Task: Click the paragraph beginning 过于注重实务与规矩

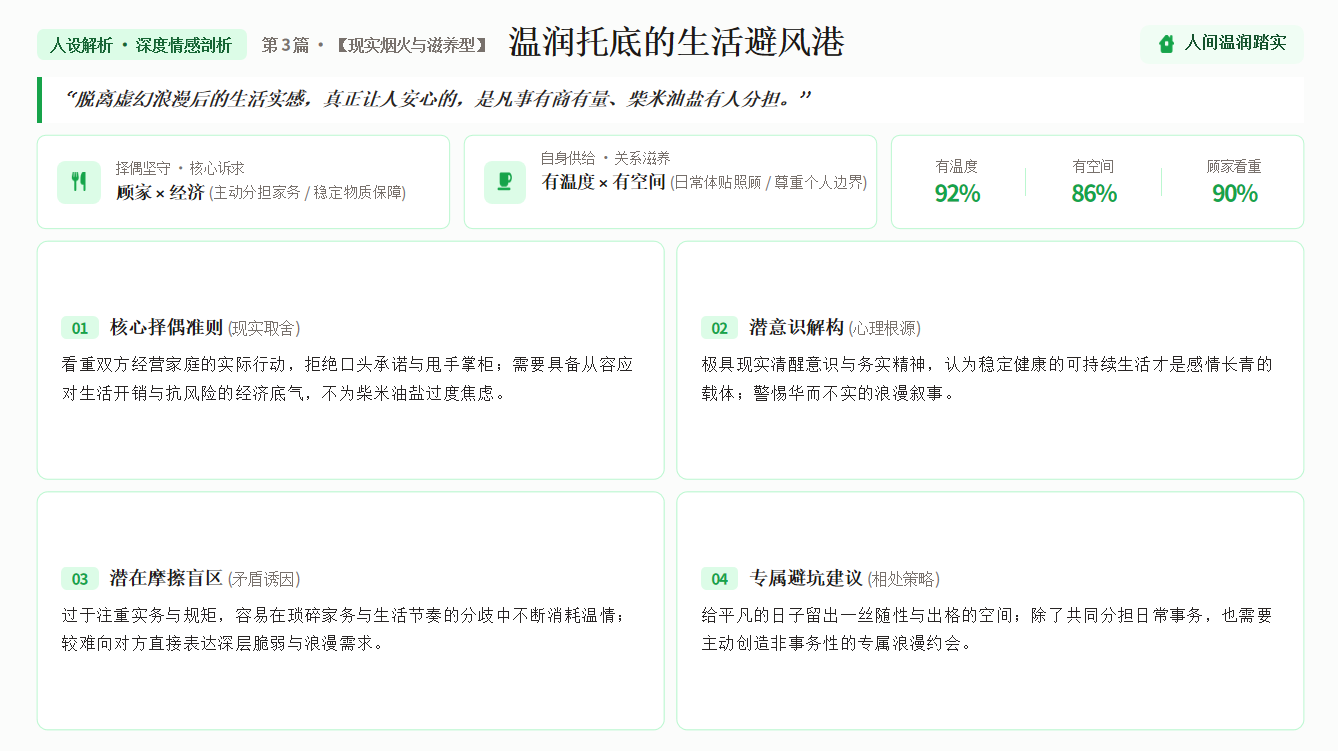Action: click(344, 629)
